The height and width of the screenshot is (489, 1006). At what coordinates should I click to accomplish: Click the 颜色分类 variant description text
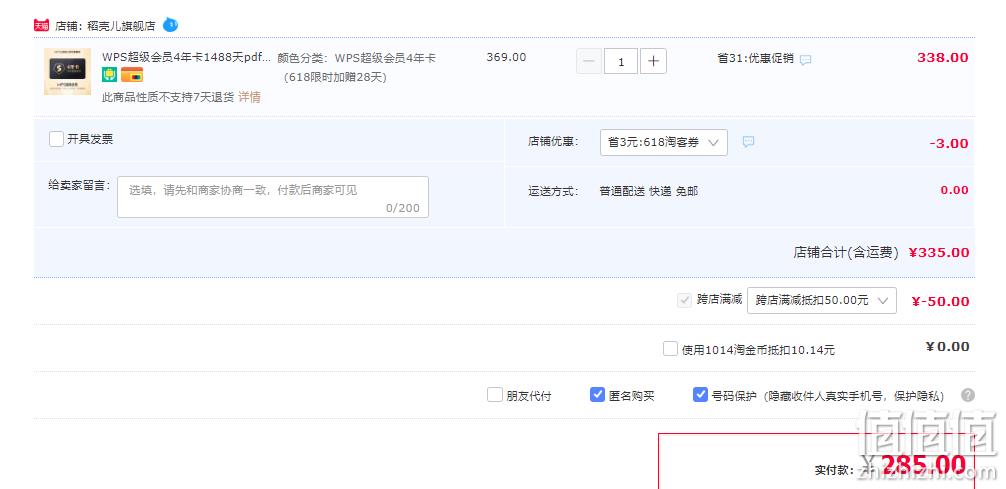coord(357,67)
